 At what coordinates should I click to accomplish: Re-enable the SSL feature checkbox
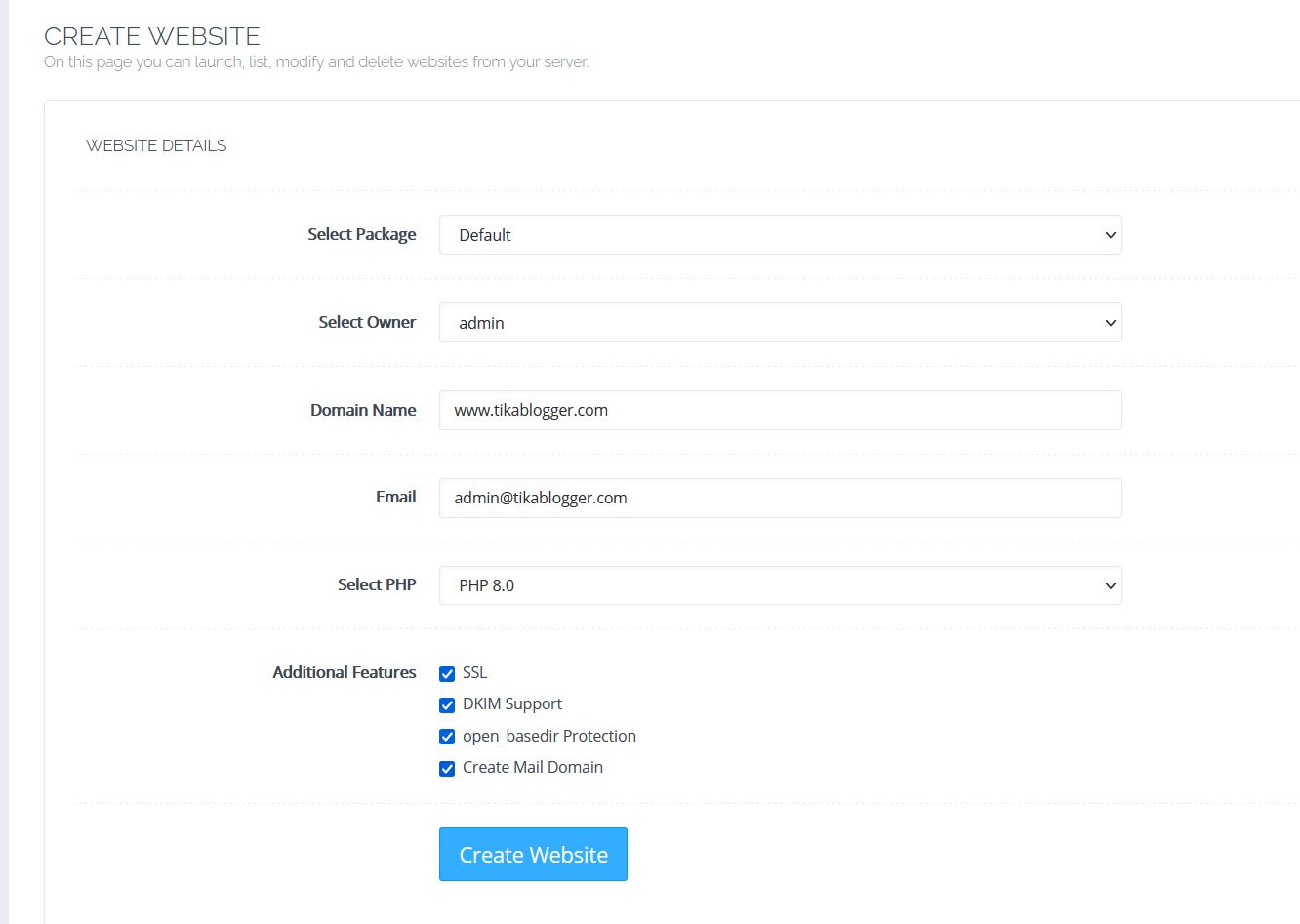coord(447,673)
